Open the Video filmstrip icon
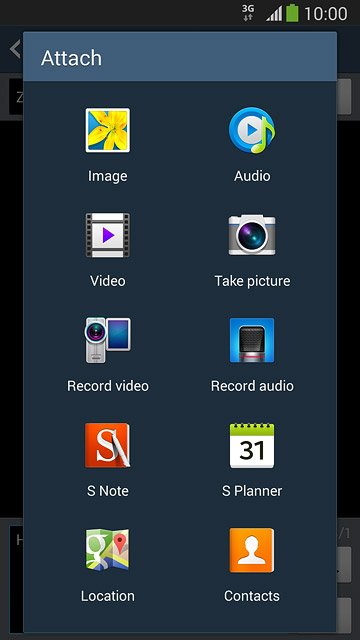Viewport: 360px width, 640px height. tap(108, 235)
